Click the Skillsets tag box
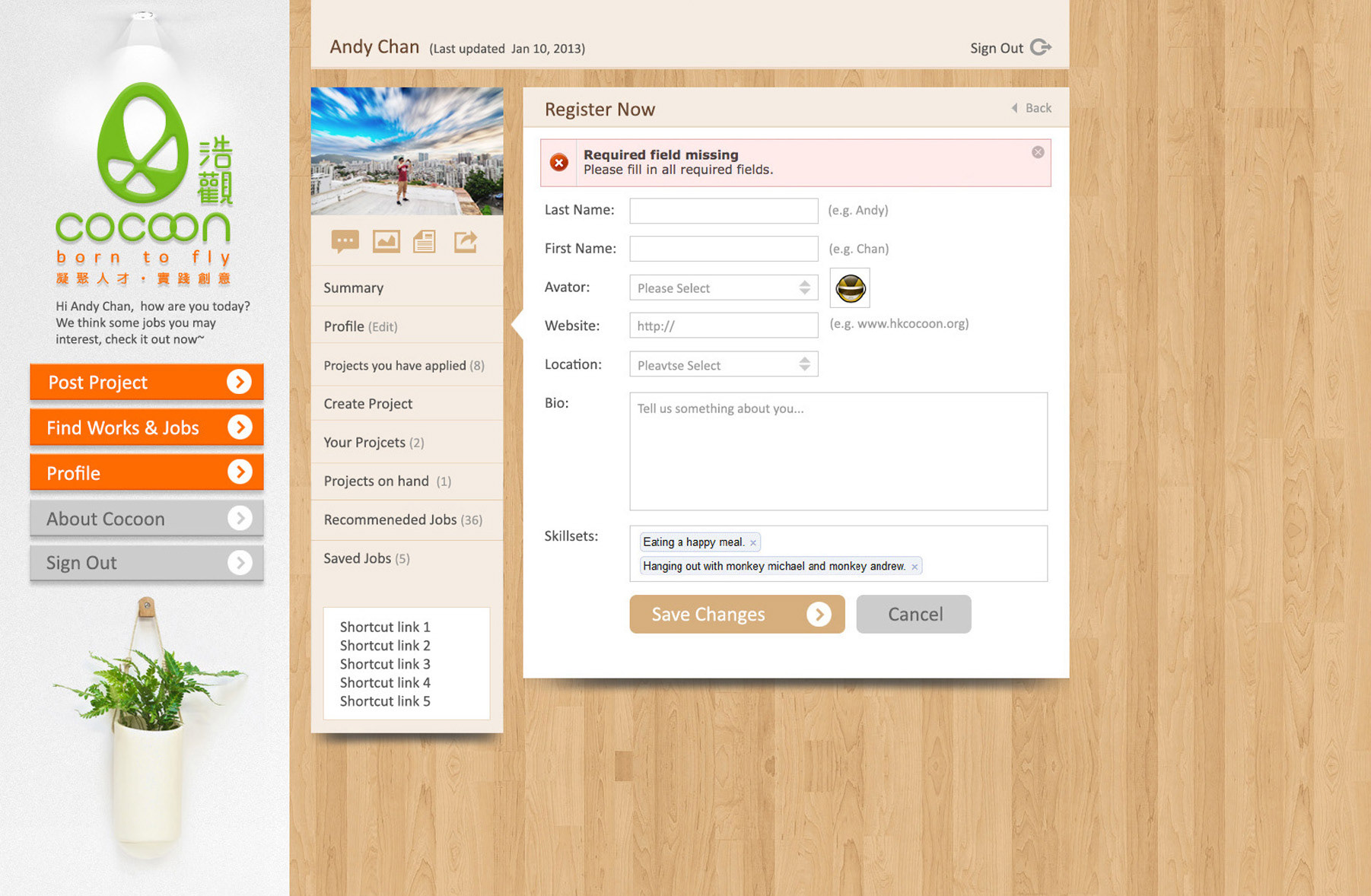This screenshot has height=896, width=1371. (838, 554)
